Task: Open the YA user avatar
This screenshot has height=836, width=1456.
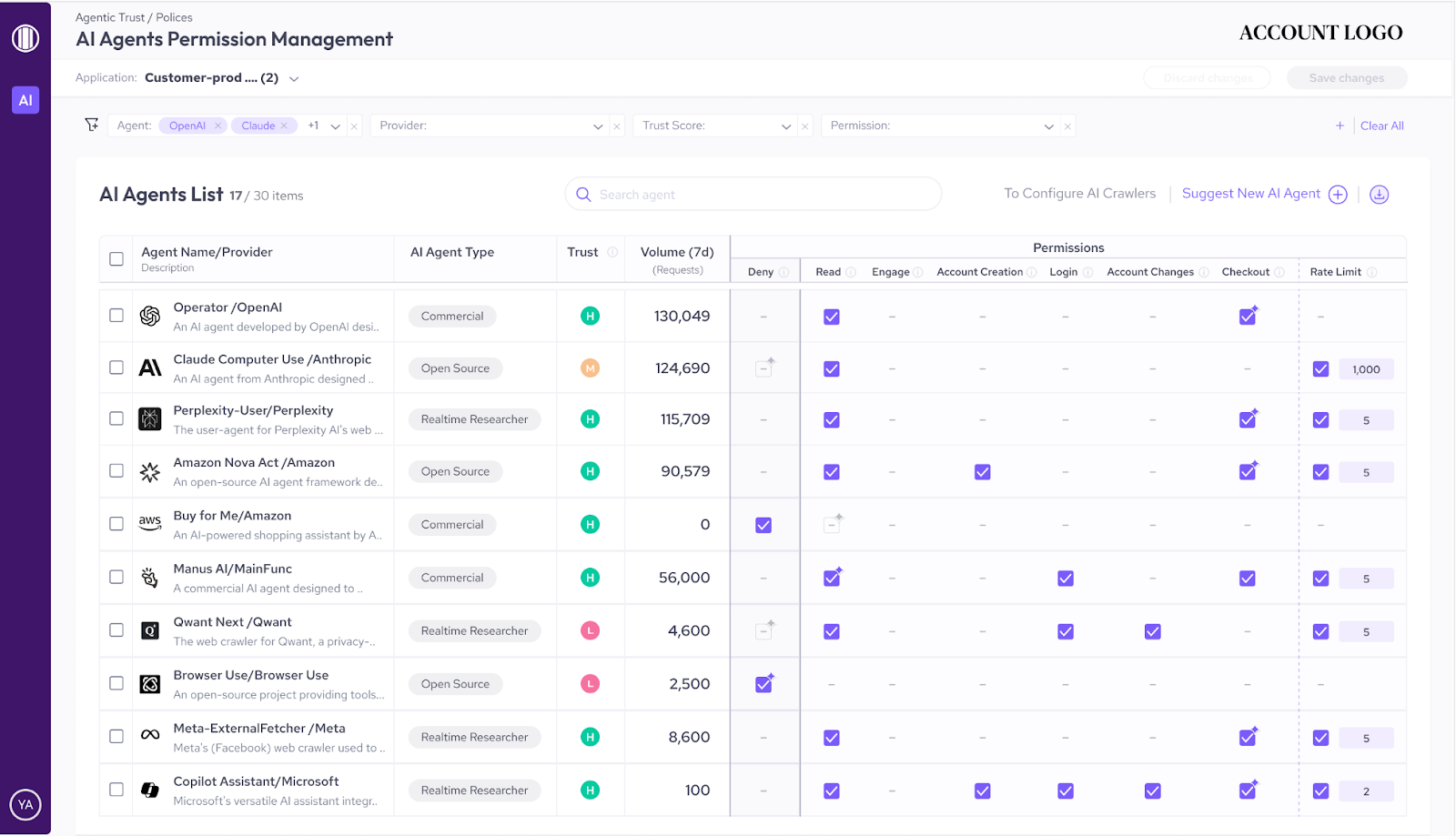Action: point(25,804)
